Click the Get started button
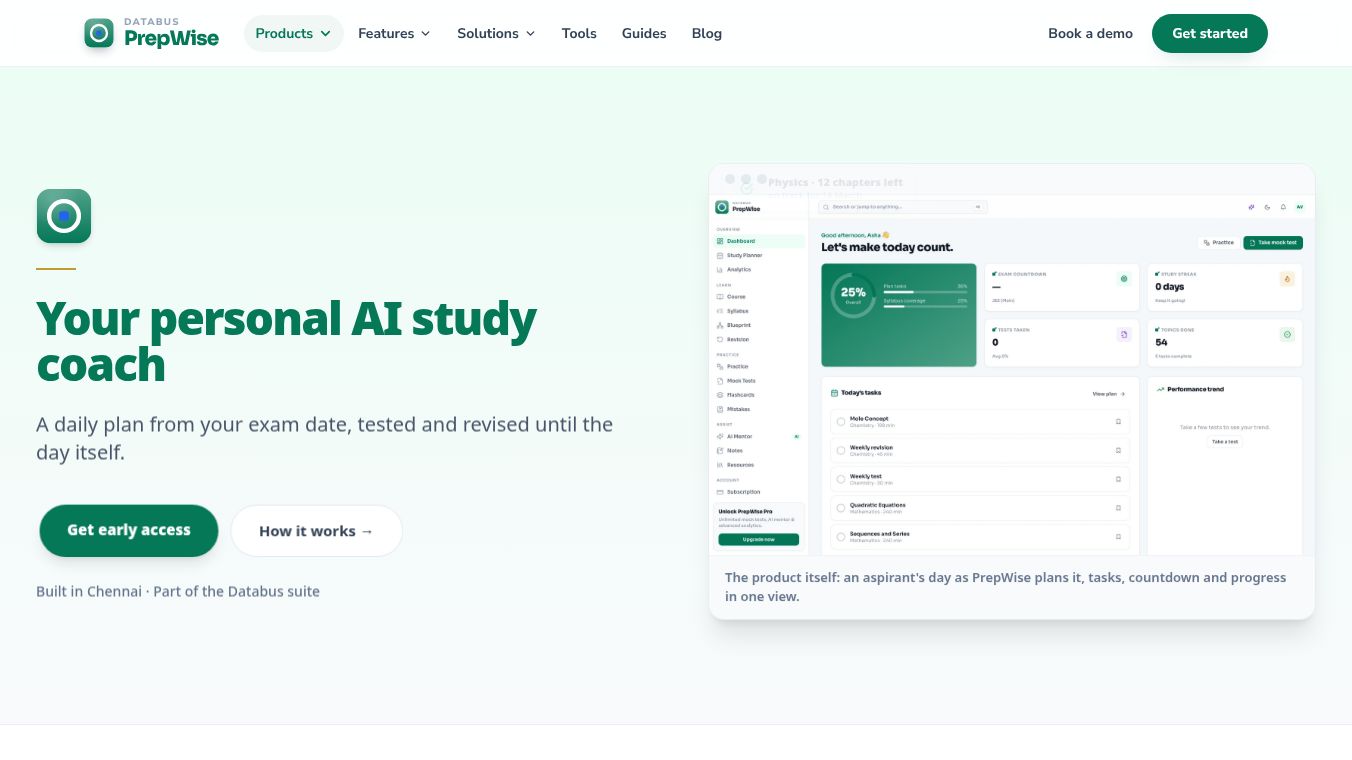The image size is (1352, 760). click(x=1210, y=33)
